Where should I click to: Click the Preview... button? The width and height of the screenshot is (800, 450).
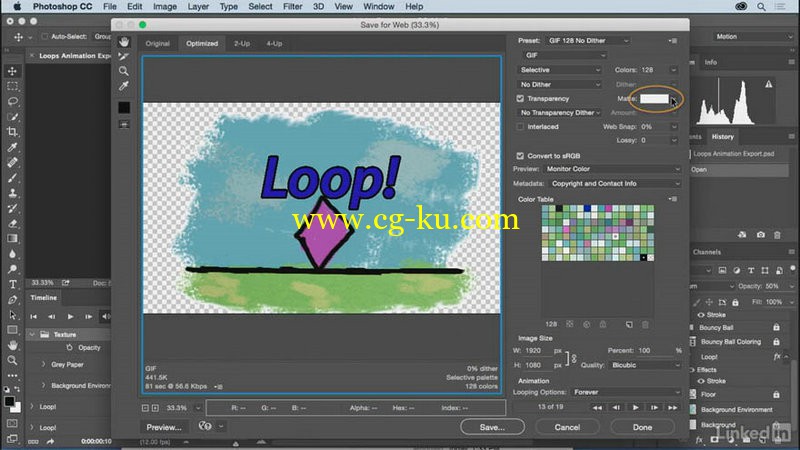click(164, 427)
